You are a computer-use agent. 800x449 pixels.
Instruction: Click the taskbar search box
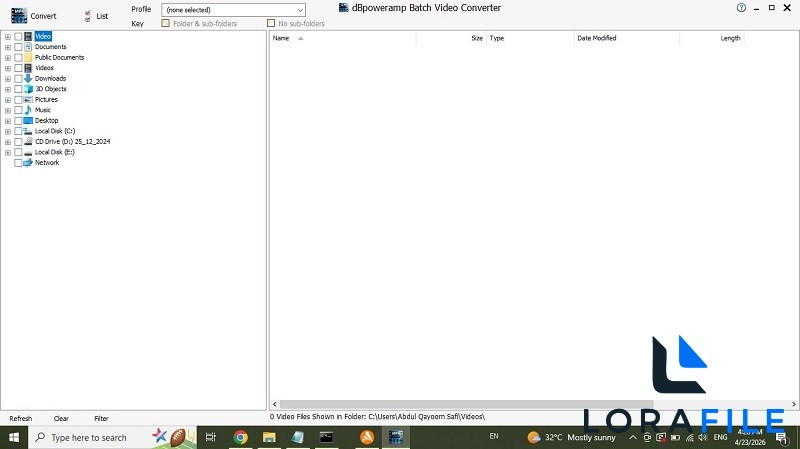tap(112, 437)
